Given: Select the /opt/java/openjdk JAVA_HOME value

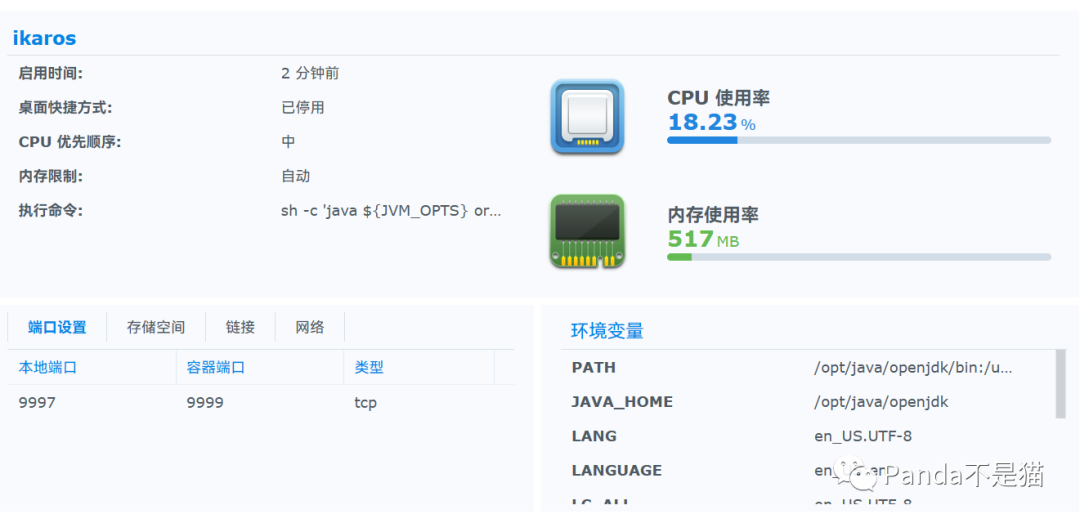Looking at the screenshot, I should pyautogui.click(x=881, y=402).
